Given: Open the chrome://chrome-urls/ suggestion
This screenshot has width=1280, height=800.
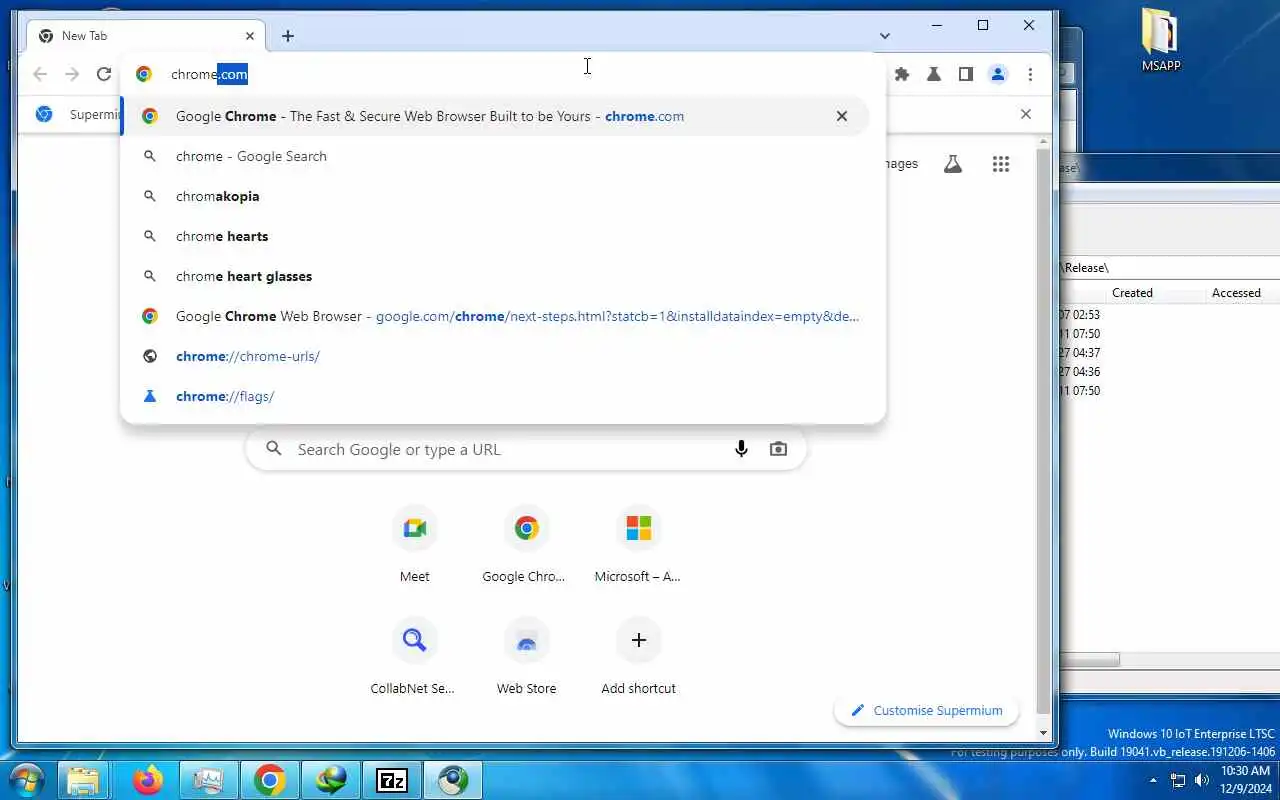Looking at the screenshot, I should (x=495, y=356).
